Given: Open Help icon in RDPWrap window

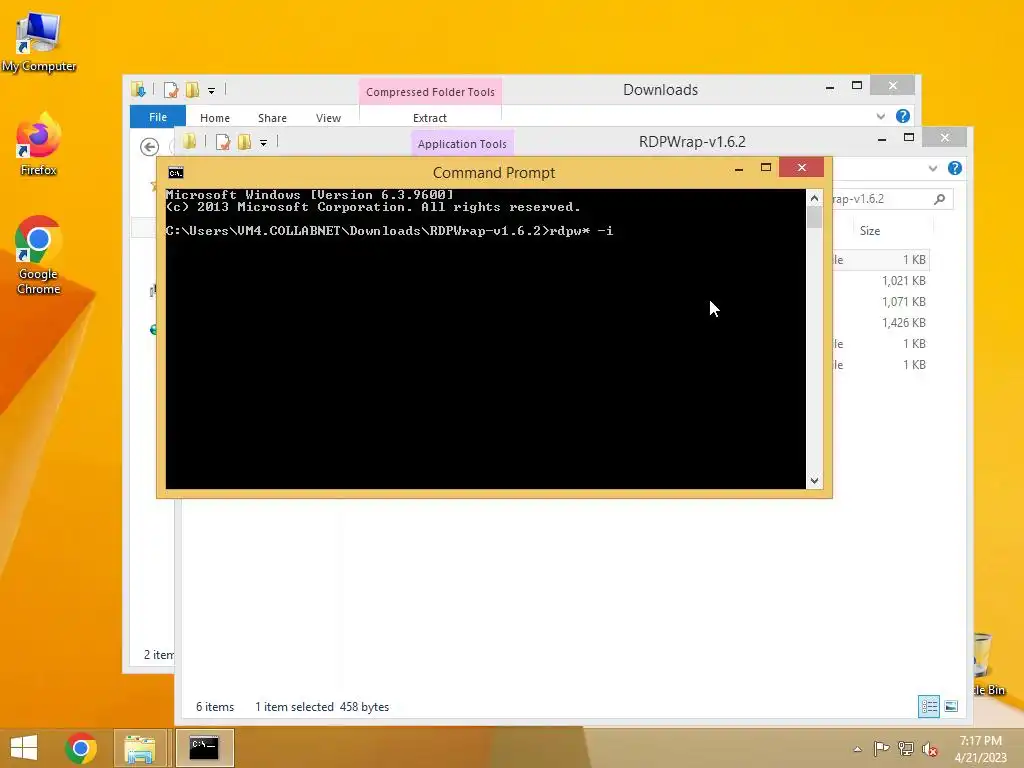Looking at the screenshot, I should click(955, 168).
